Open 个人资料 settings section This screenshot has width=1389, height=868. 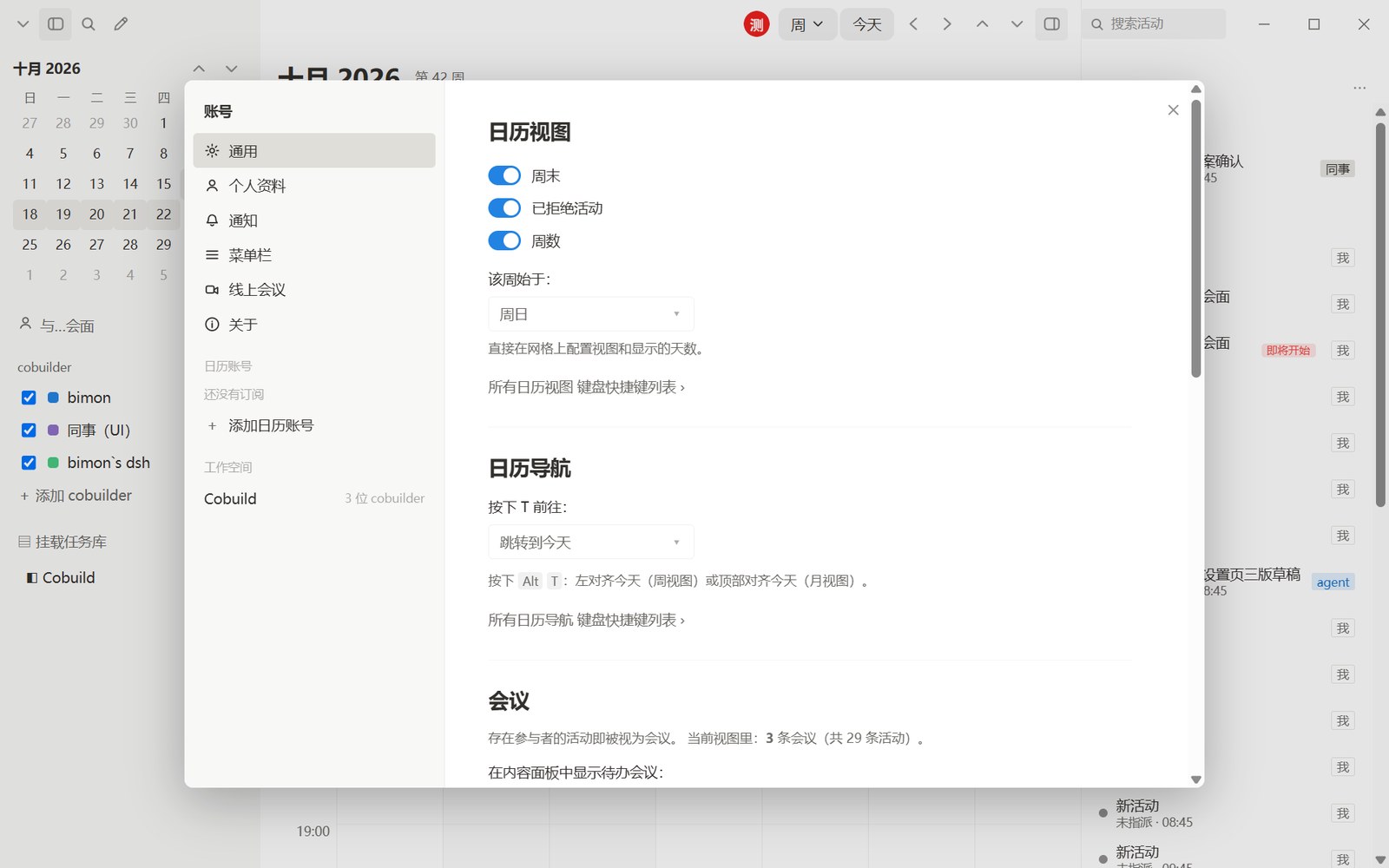pos(314,186)
